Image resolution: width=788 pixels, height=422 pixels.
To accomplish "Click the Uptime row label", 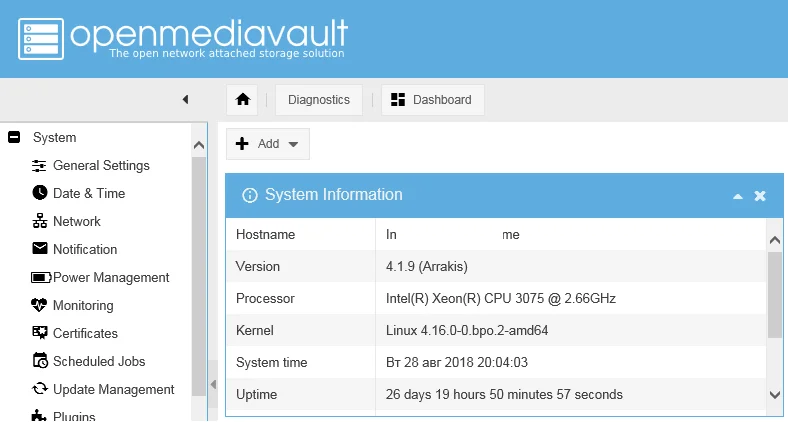I will [256, 395].
